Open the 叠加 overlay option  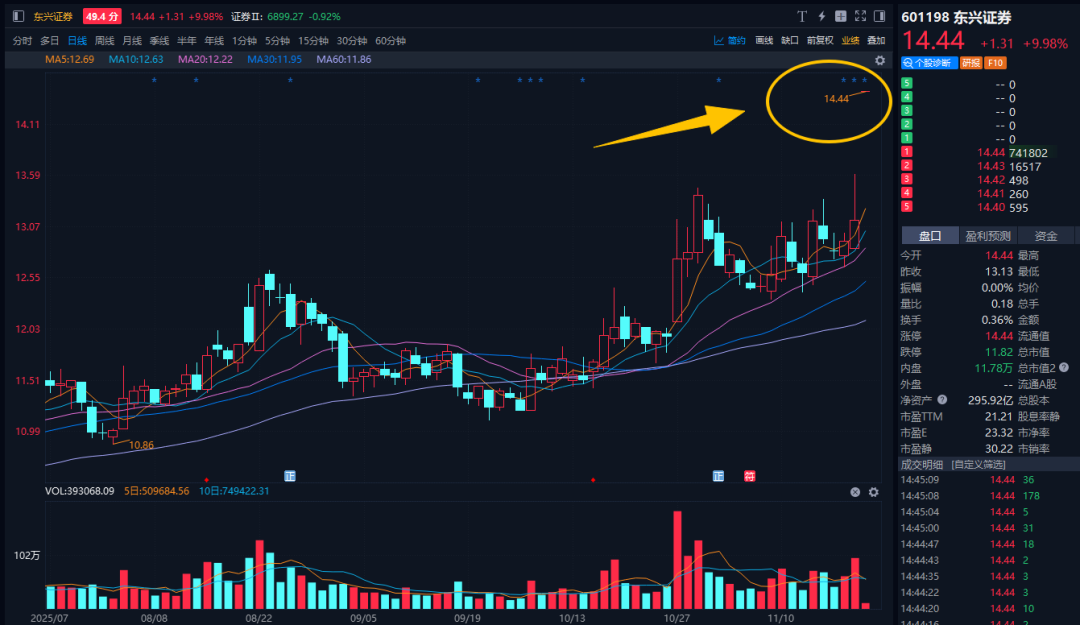[x=876, y=41]
